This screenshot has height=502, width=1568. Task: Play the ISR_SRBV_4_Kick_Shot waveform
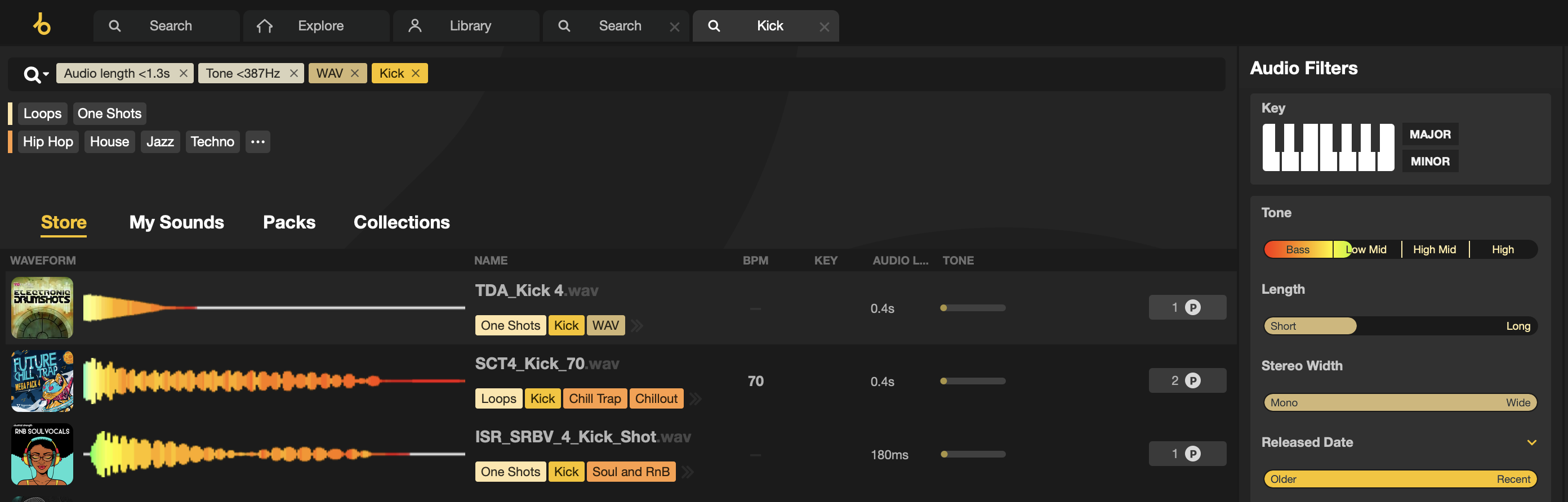click(274, 454)
